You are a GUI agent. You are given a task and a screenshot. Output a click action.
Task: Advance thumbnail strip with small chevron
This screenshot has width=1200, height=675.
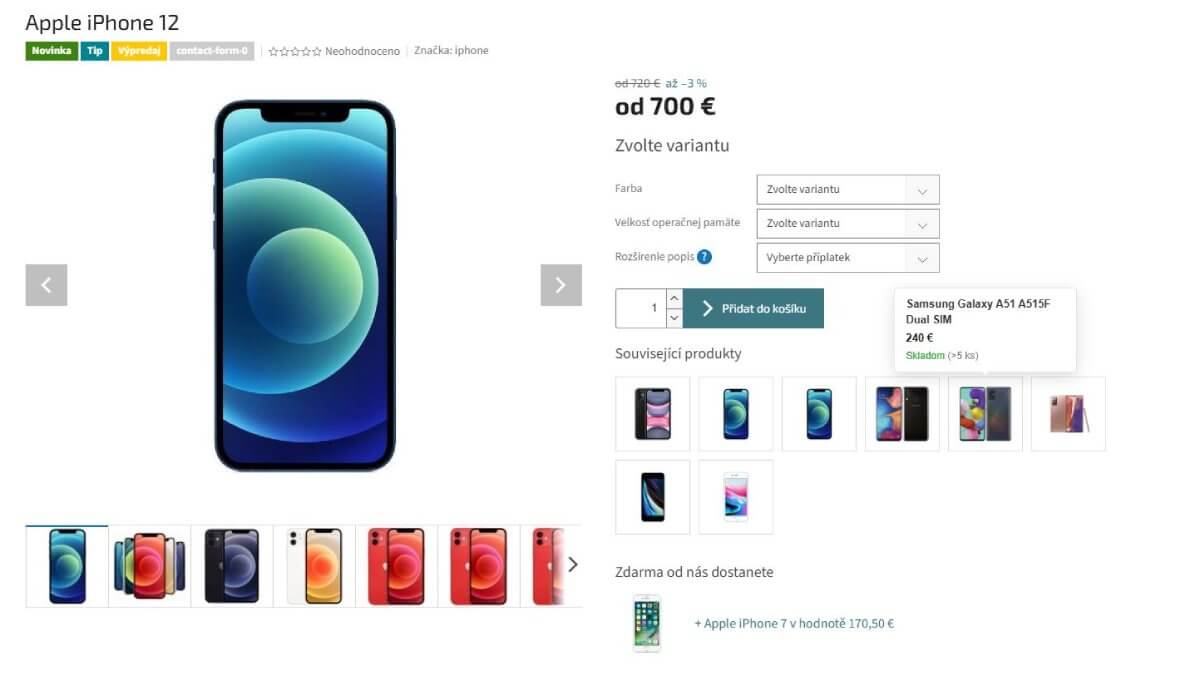[x=572, y=565]
